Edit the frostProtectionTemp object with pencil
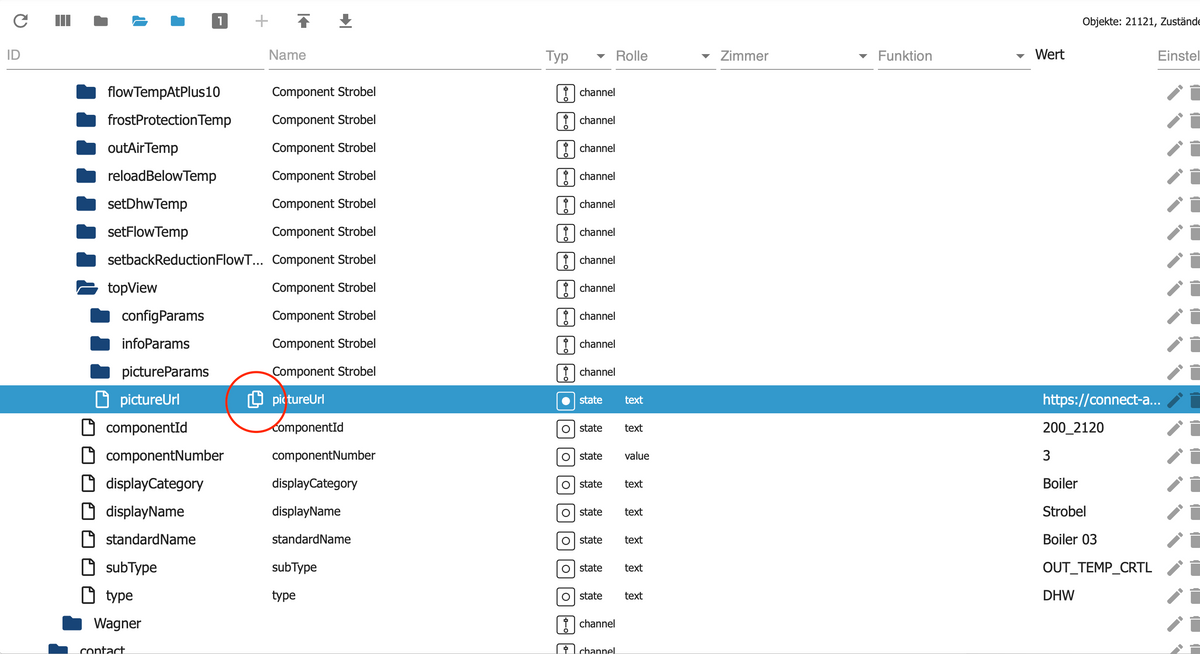Image resolution: width=1200 pixels, height=654 pixels. pyautogui.click(x=1175, y=120)
